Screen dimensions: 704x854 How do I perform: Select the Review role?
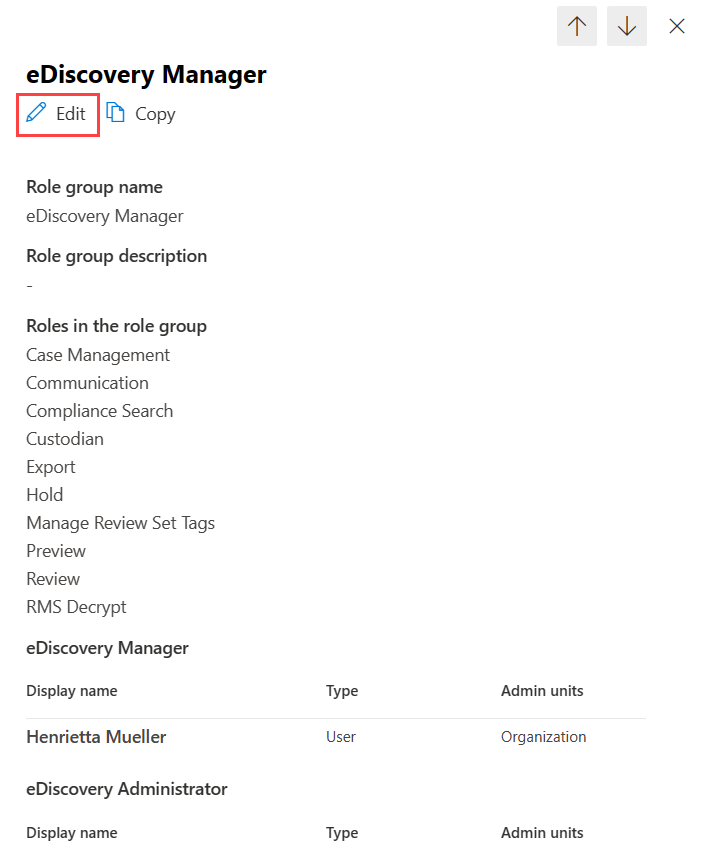coord(53,579)
